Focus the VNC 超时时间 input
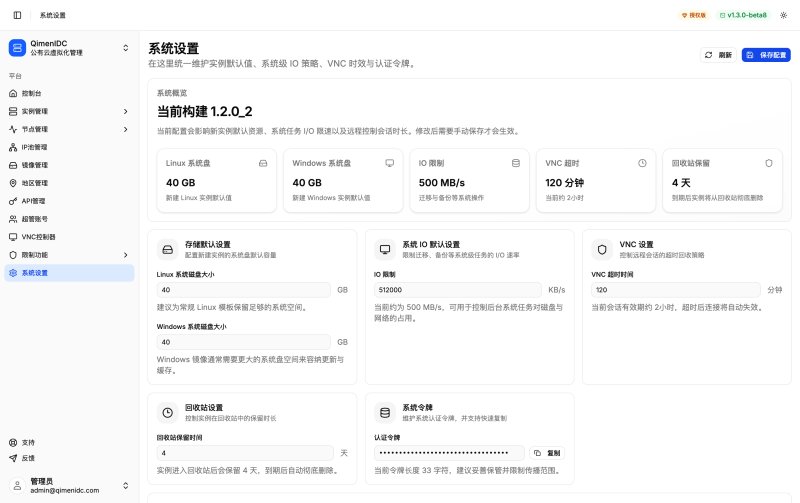 pyautogui.click(x=676, y=290)
